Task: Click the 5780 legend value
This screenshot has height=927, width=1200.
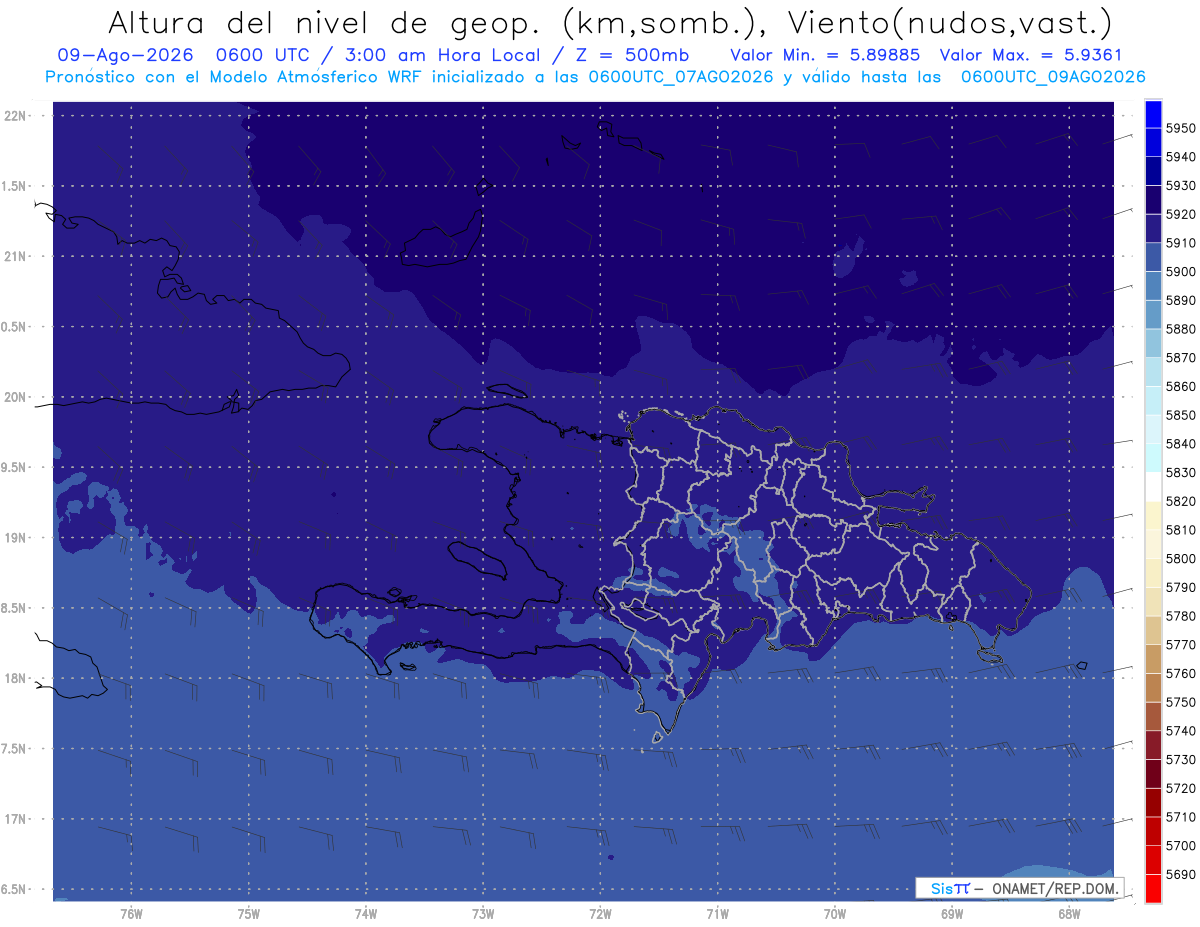Action: pos(1180,616)
